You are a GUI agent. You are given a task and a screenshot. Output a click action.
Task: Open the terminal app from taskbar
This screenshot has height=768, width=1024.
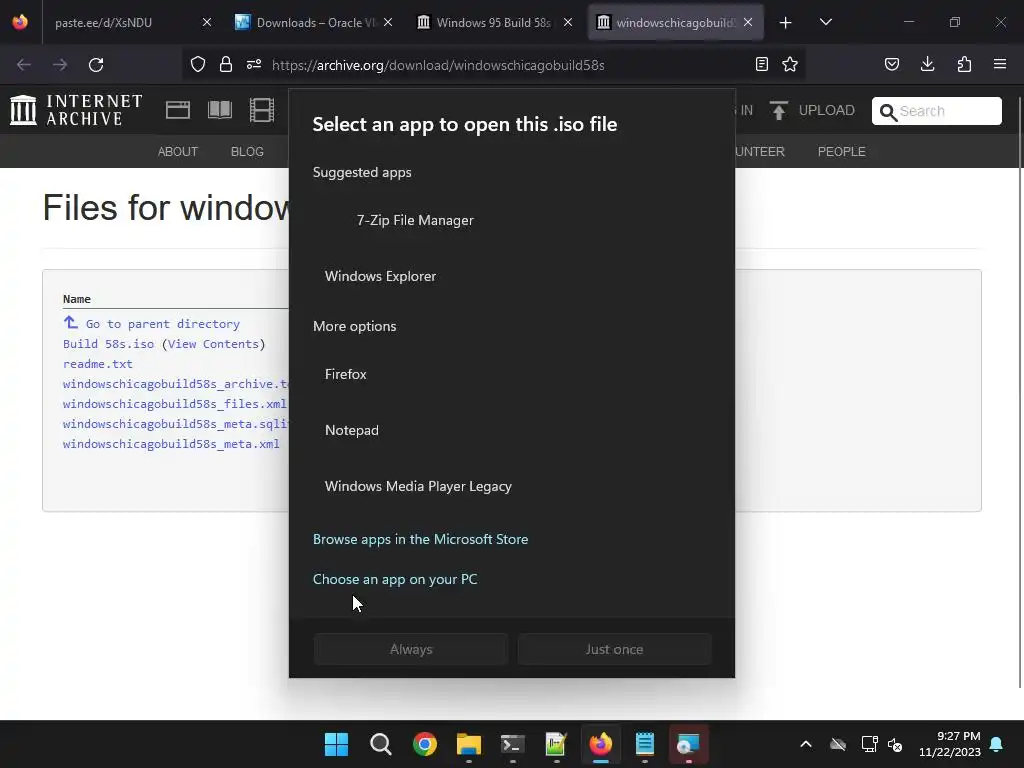[x=513, y=744]
